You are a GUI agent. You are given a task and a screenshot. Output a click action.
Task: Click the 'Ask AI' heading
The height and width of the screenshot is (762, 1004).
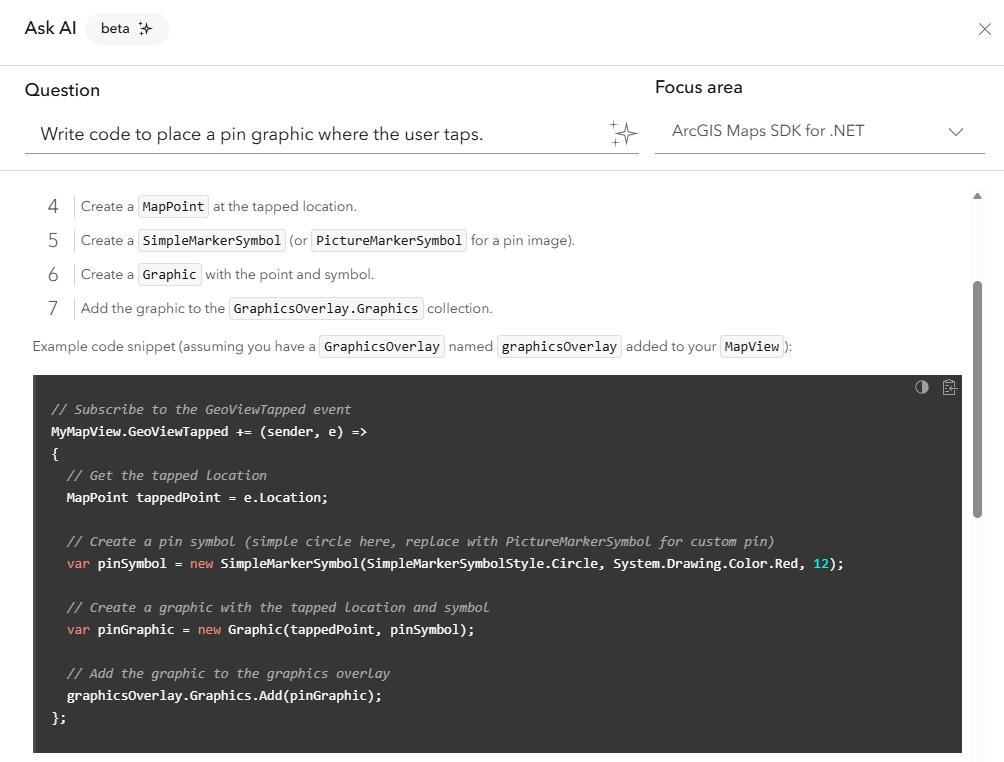(x=51, y=28)
